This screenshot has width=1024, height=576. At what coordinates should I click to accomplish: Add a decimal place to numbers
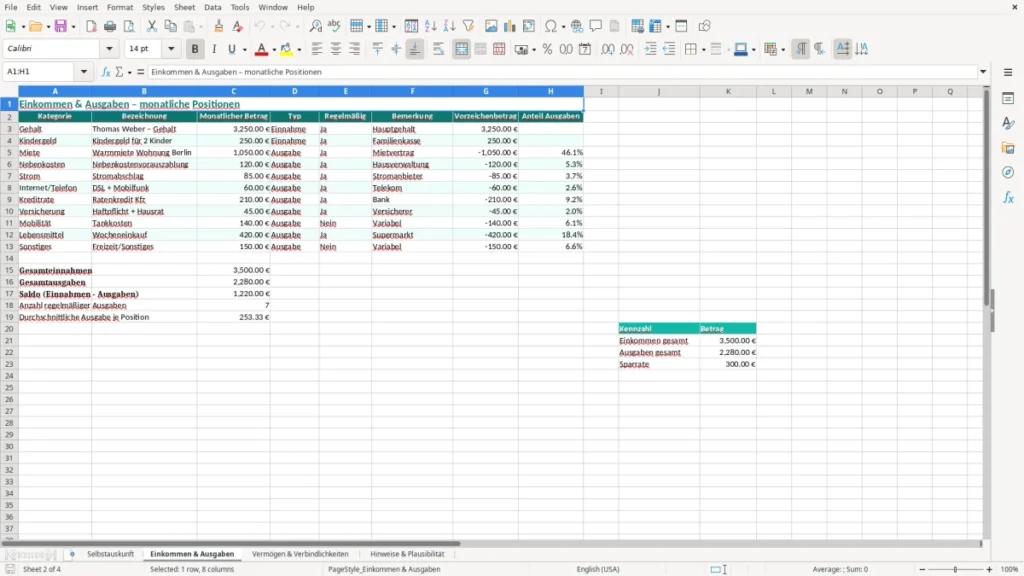pyautogui.click(x=607, y=49)
